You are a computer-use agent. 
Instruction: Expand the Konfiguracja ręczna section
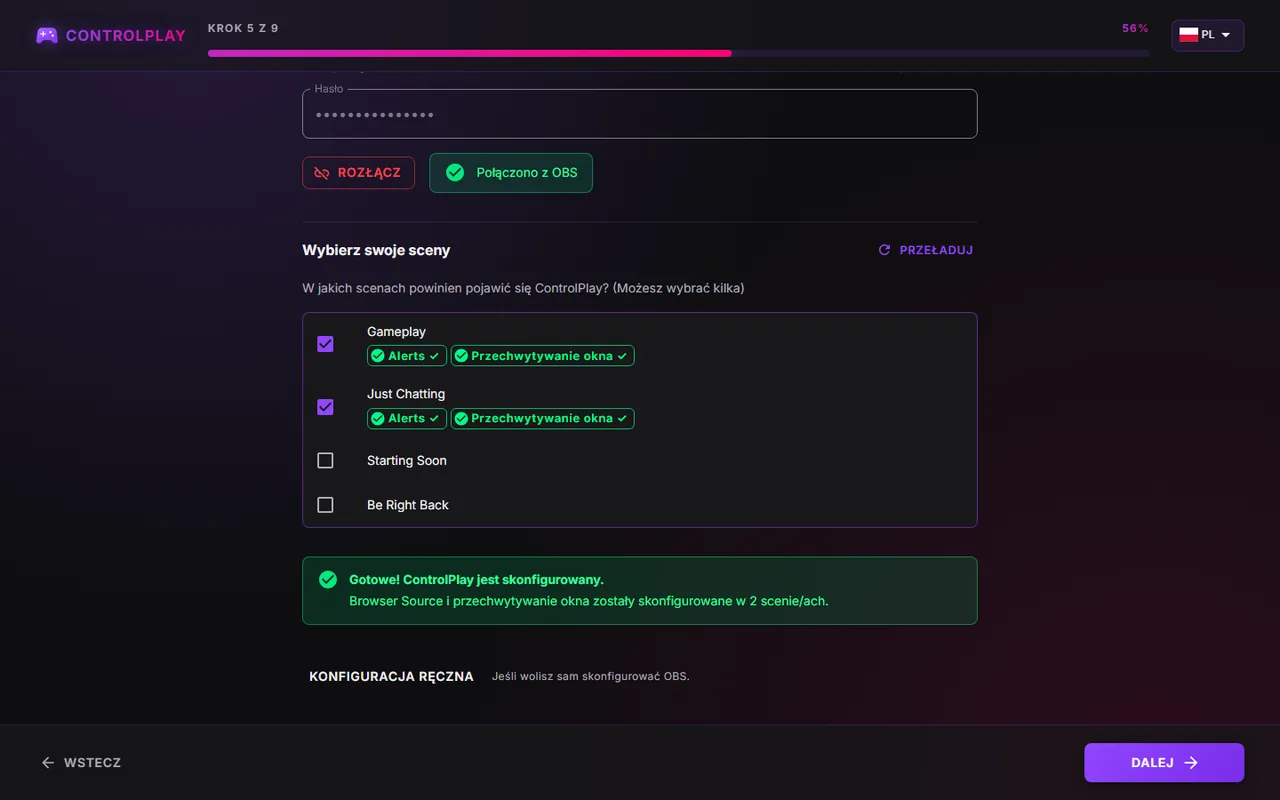point(391,677)
